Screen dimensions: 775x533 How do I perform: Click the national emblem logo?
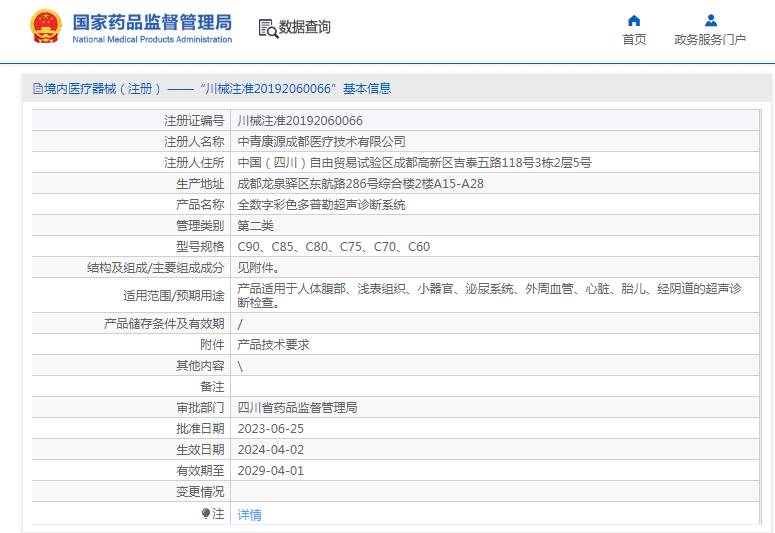coord(46,26)
